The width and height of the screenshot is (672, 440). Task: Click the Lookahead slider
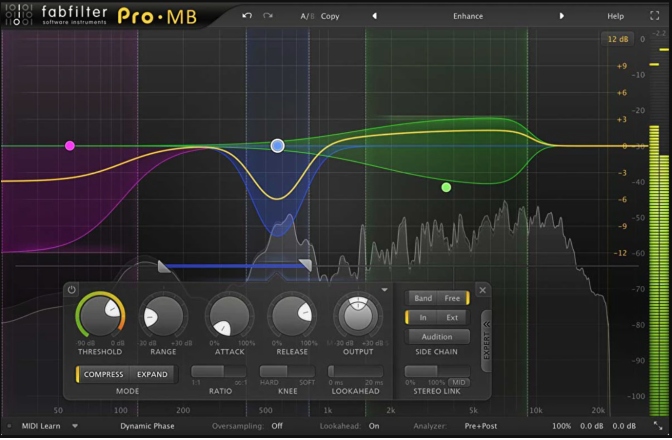pos(355,371)
